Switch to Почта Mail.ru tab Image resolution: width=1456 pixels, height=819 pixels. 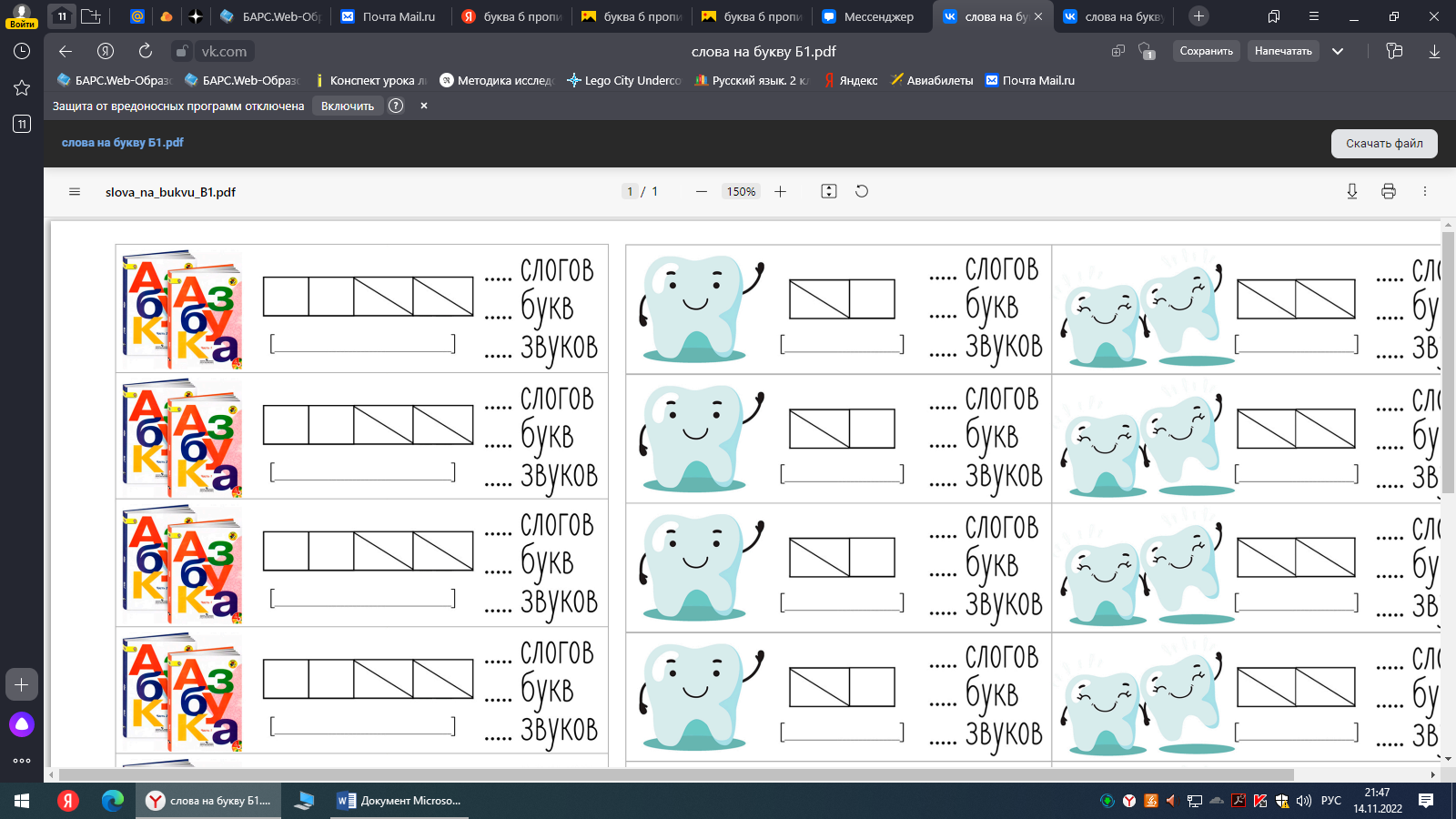pos(389,16)
